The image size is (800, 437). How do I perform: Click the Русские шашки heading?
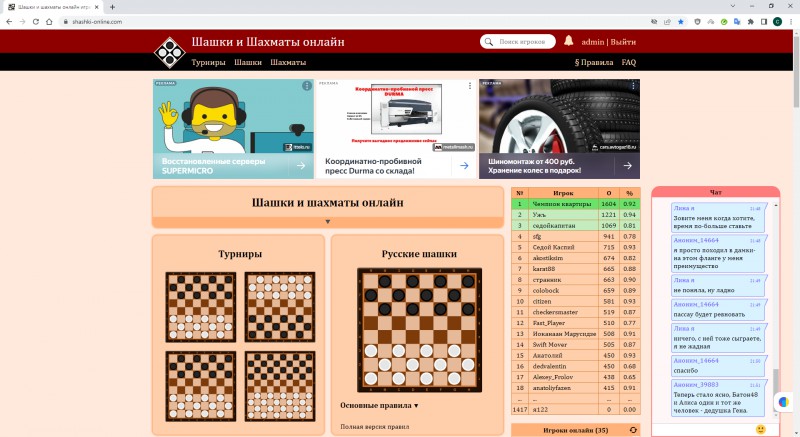(419, 253)
